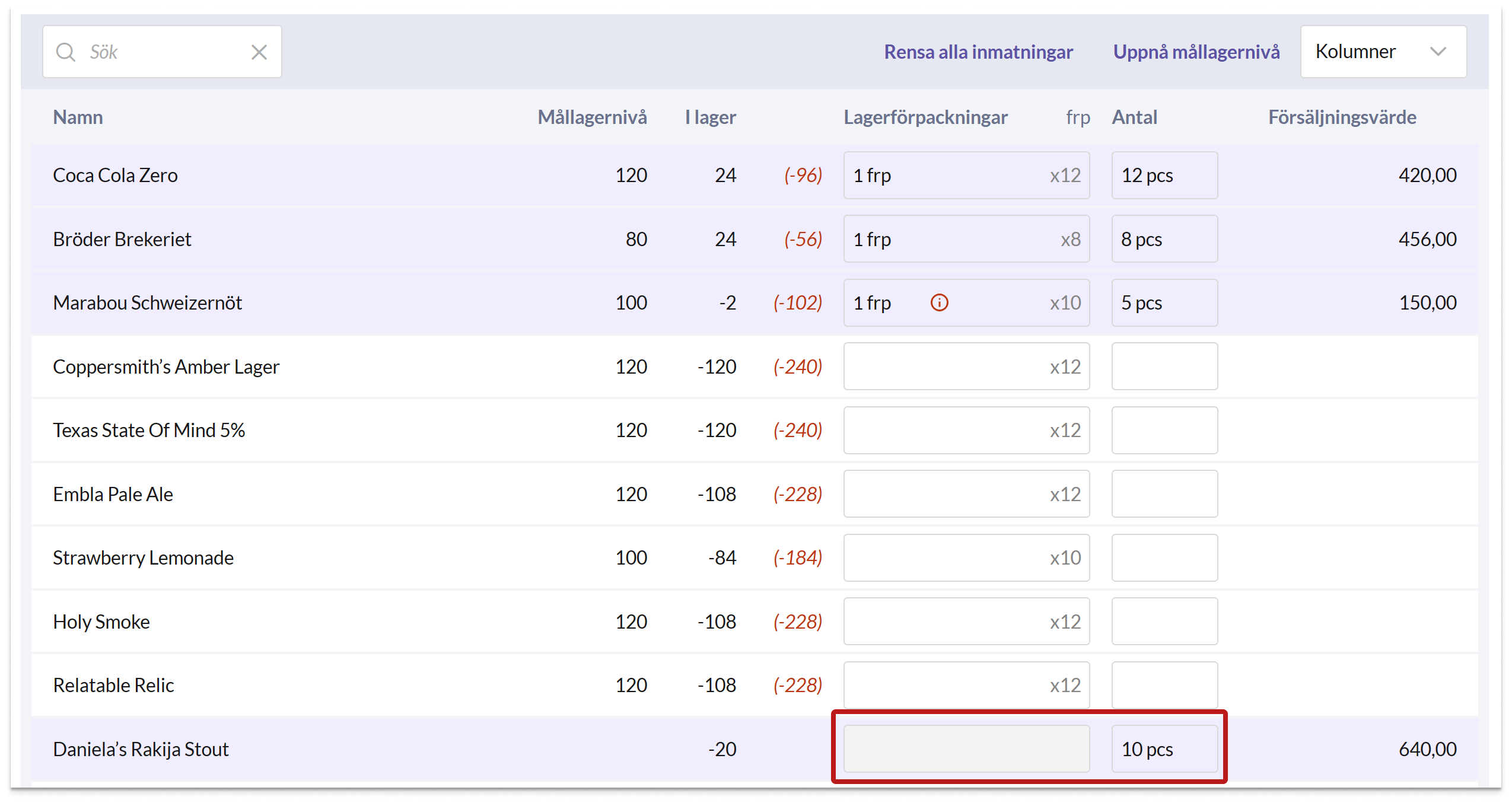Click the Strawberry Lemonade Lagerförpackningar field
The image size is (1512, 803).
pyautogui.click(x=966, y=558)
